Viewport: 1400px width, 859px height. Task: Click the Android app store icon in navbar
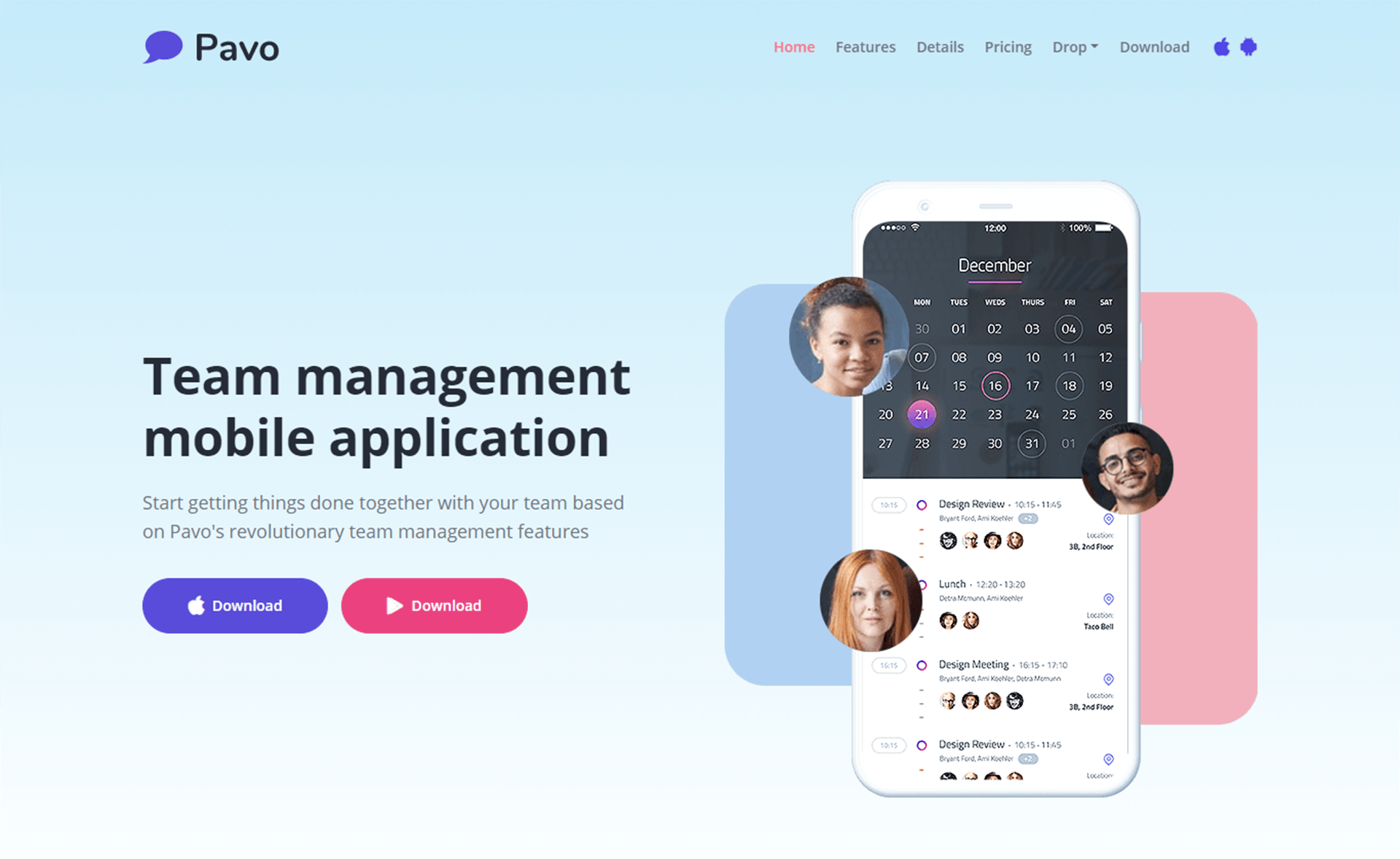(x=1249, y=47)
